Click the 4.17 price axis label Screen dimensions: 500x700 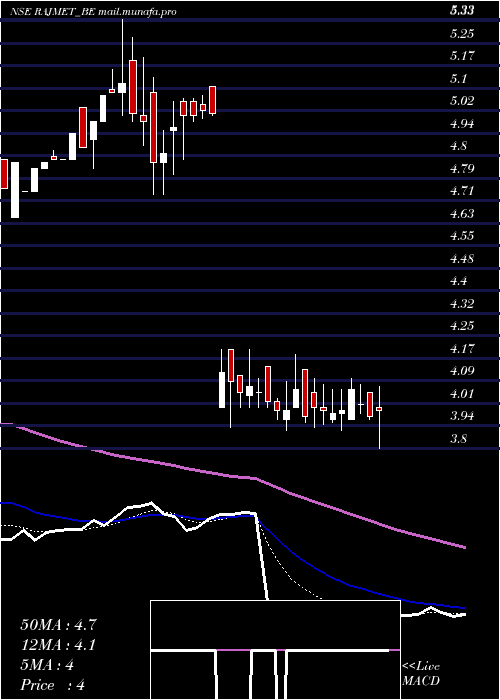coord(462,348)
